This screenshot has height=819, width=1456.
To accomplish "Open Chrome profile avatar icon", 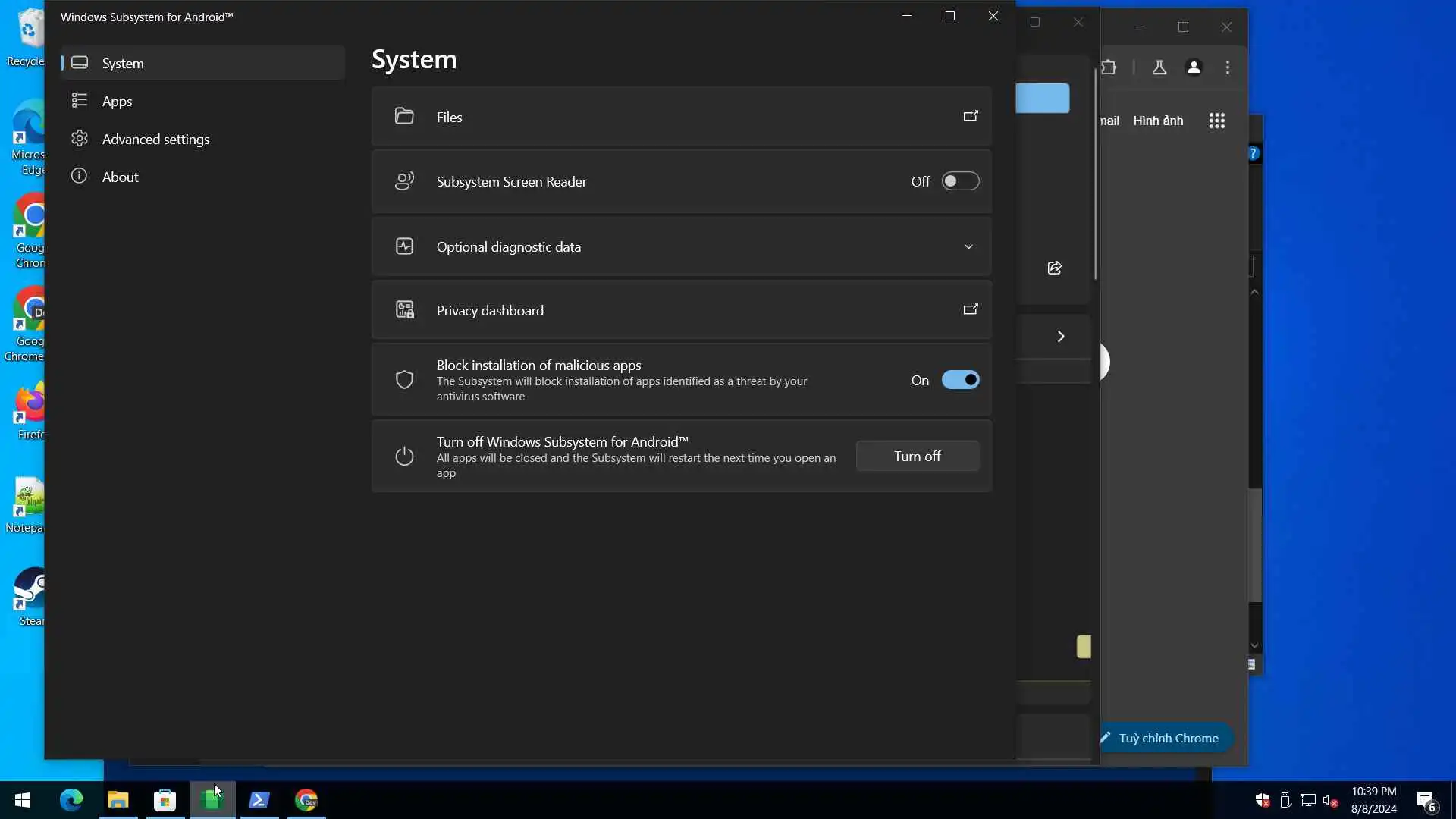I will click(x=1194, y=67).
